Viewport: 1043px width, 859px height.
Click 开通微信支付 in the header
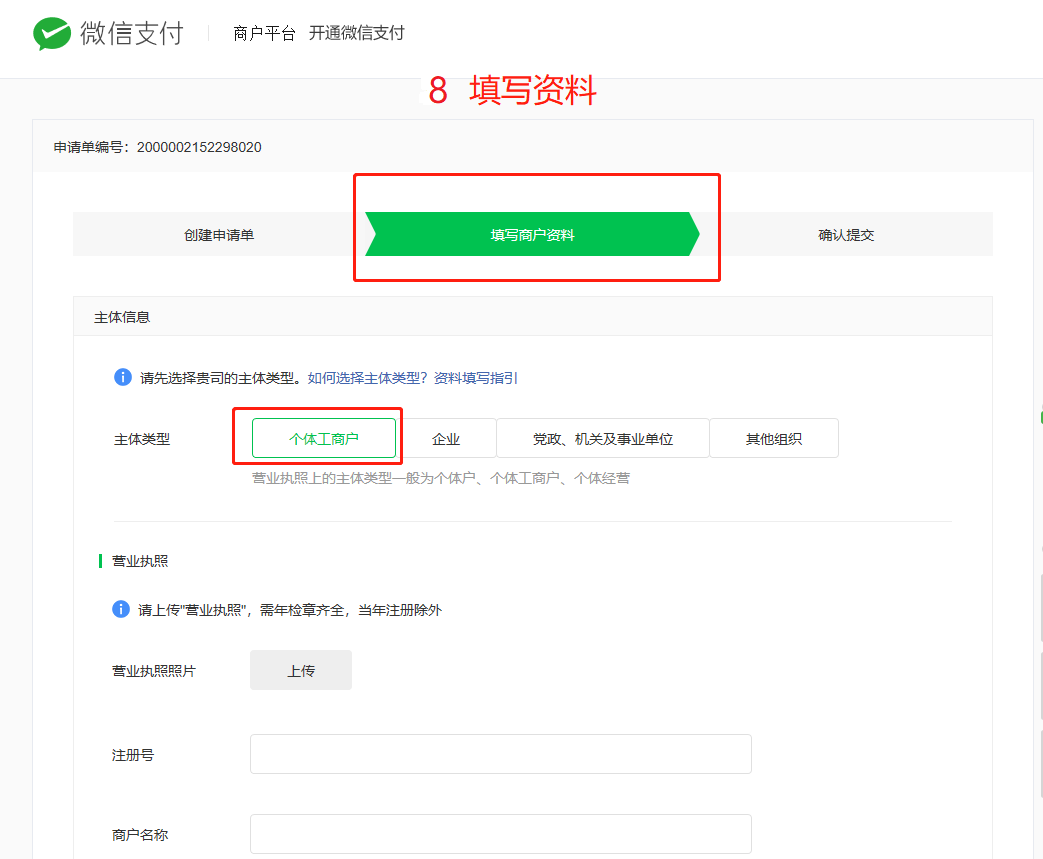click(x=356, y=33)
